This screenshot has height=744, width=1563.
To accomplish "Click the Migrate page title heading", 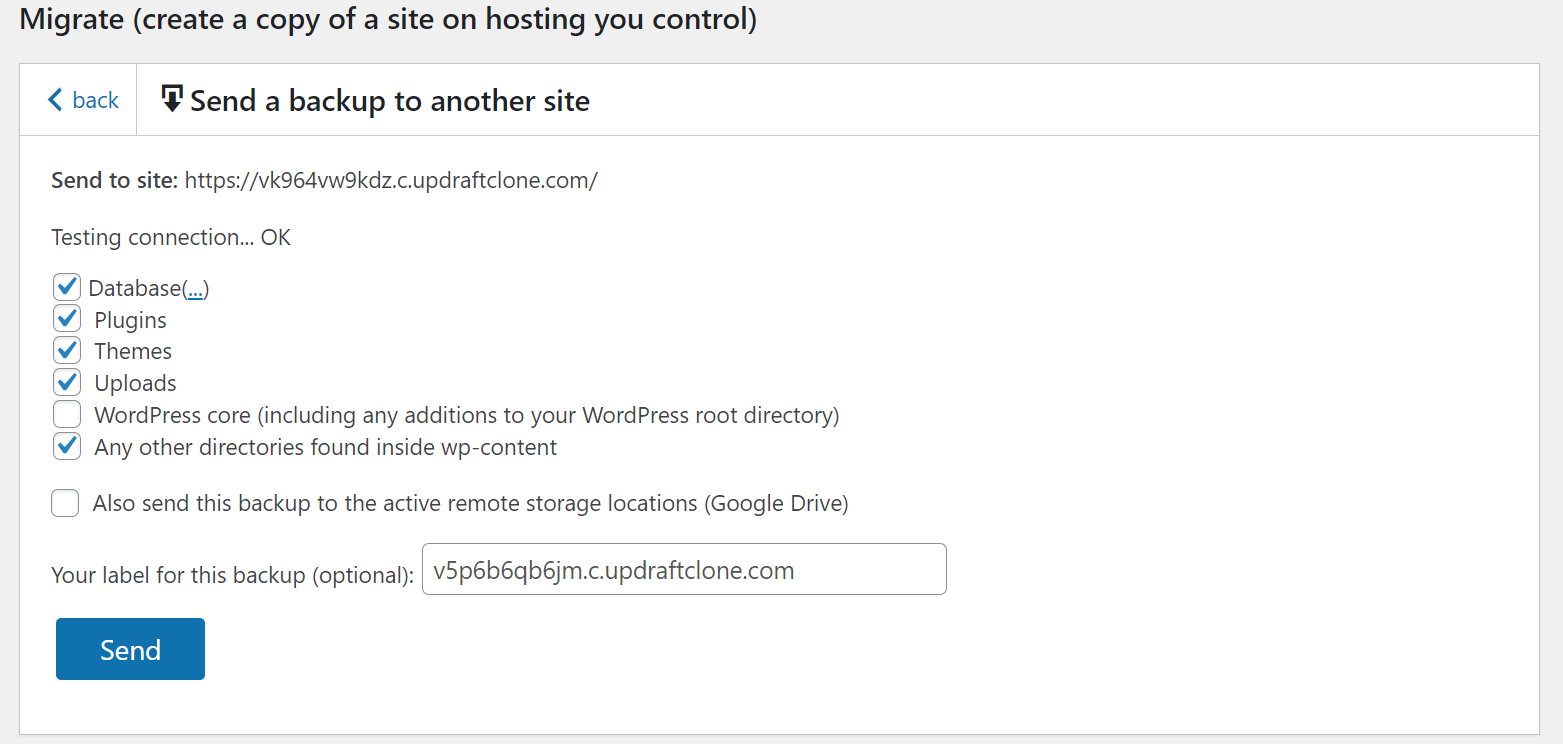I will click(x=388, y=20).
